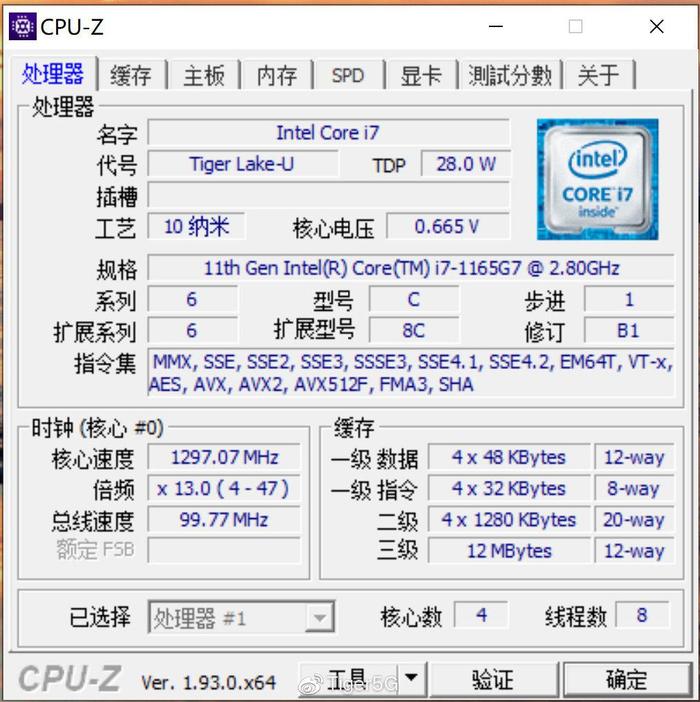This screenshot has width=700, height=702.
Task: Switch to the 显卡 tab
Action: click(x=421, y=75)
